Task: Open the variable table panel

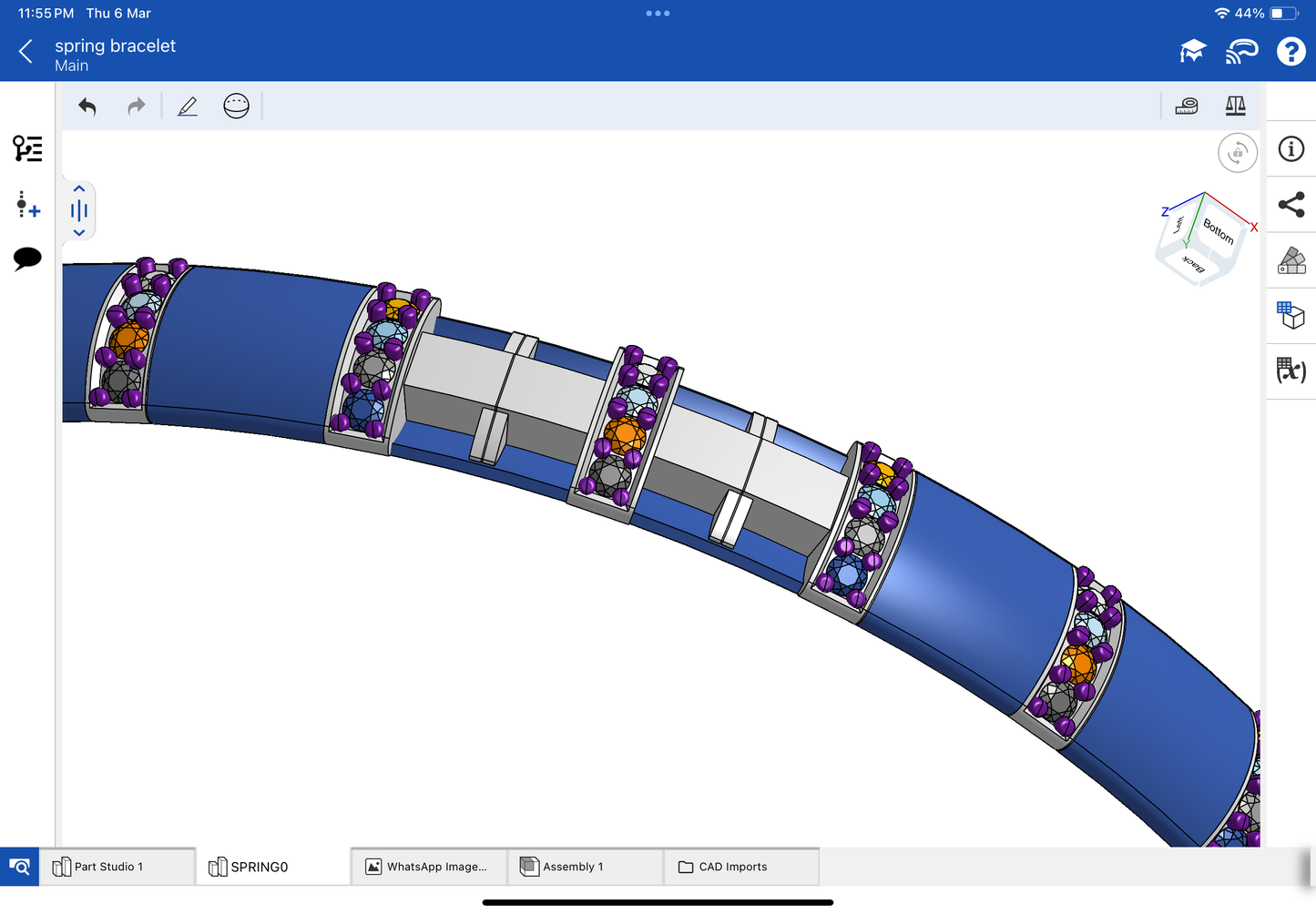Action: pyautogui.click(x=1290, y=370)
